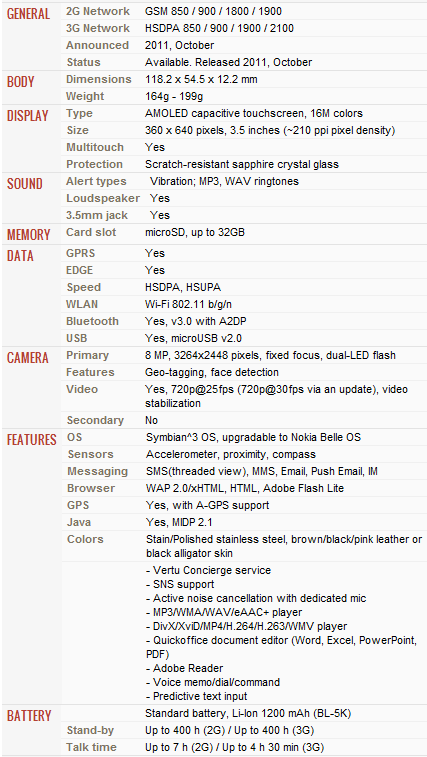Viewport: 427px width, 757px height.
Task: Select the Java spec label
Action: (x=79, y=522)
